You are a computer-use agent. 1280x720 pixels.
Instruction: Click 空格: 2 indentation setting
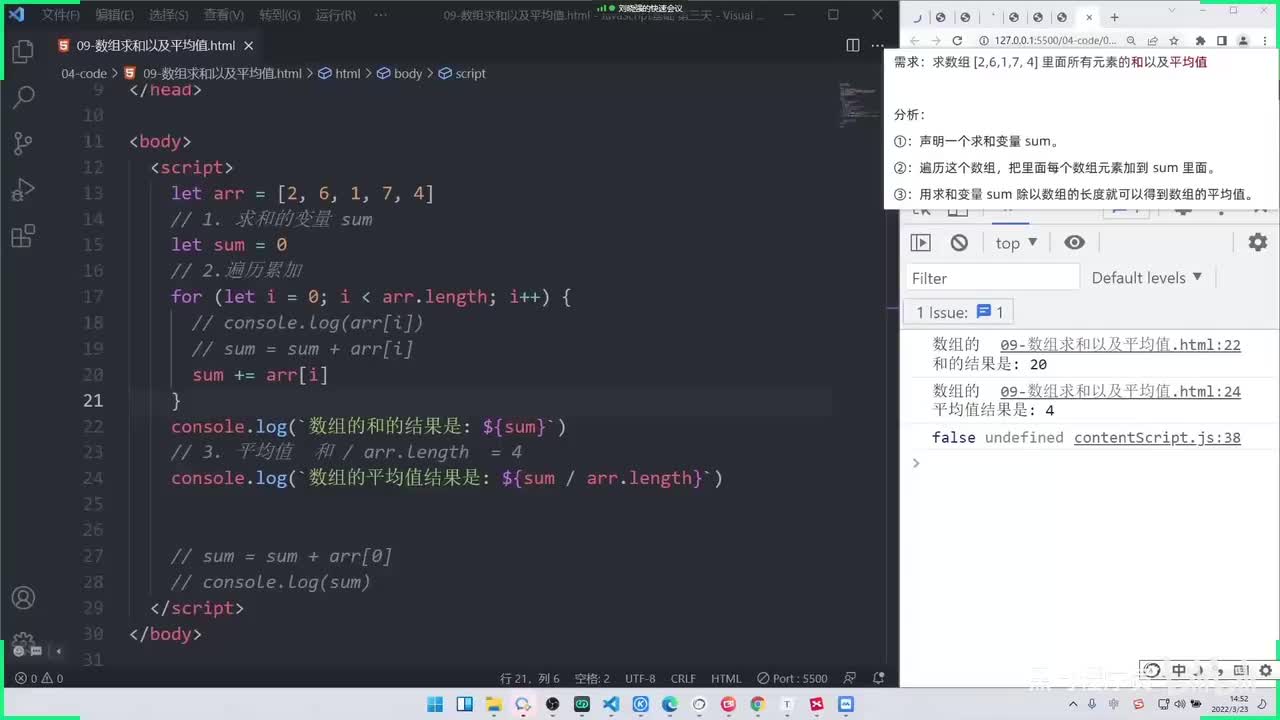coord(592,678)
